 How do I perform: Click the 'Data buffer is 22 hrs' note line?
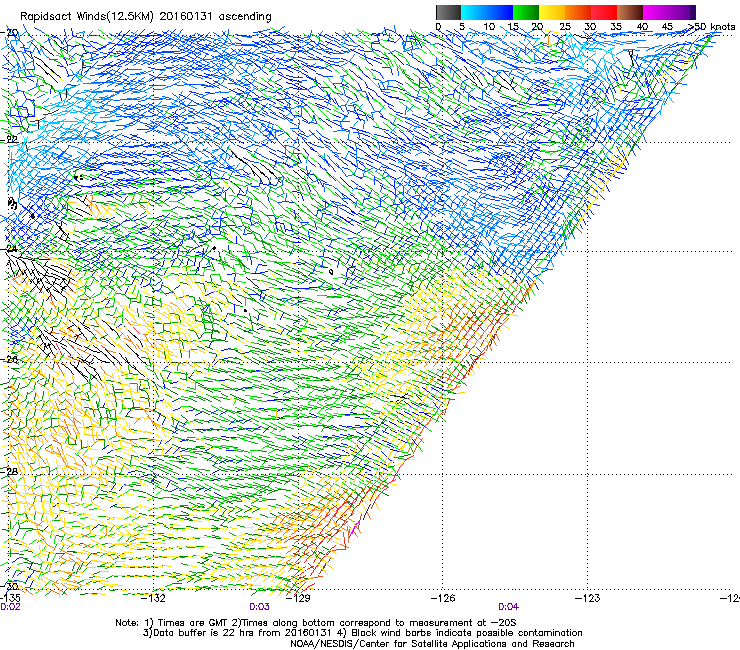pos(362,633)
